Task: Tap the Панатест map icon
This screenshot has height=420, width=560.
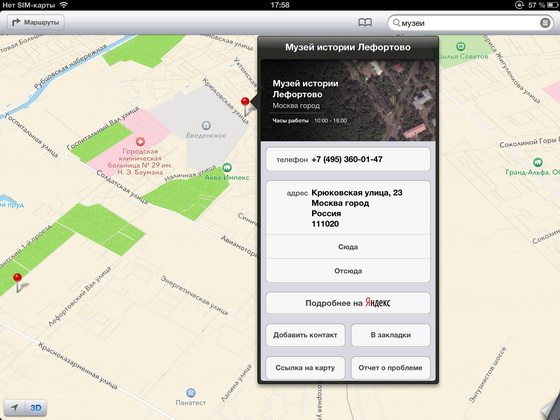Action: (x=191, y=392)
